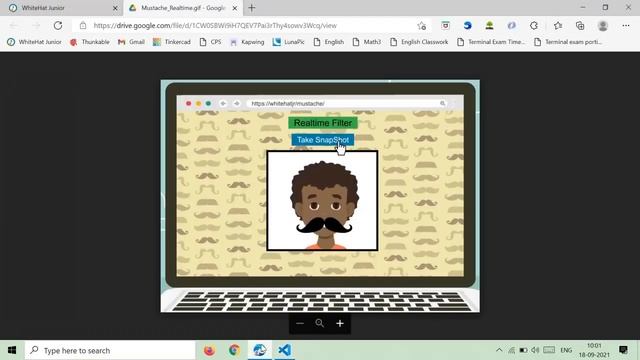Zoom in the GIF with the plus icon

(340, 323)
